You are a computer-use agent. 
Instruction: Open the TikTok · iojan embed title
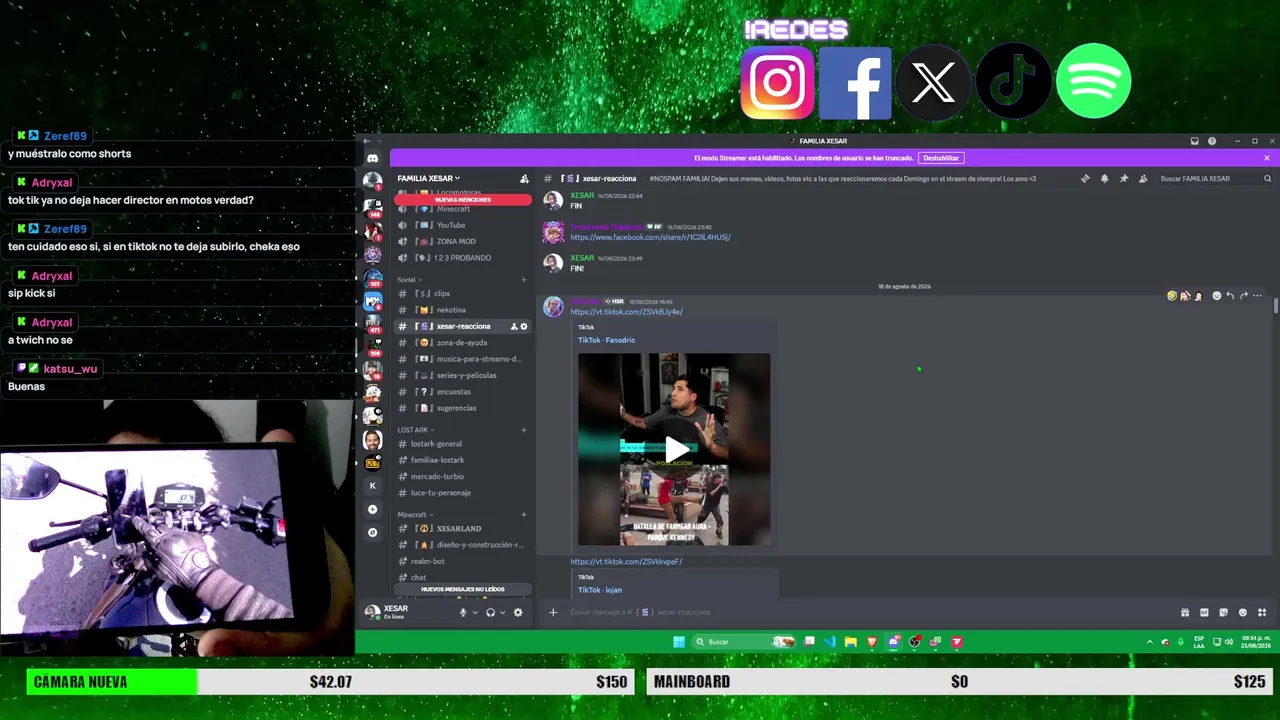600,590
